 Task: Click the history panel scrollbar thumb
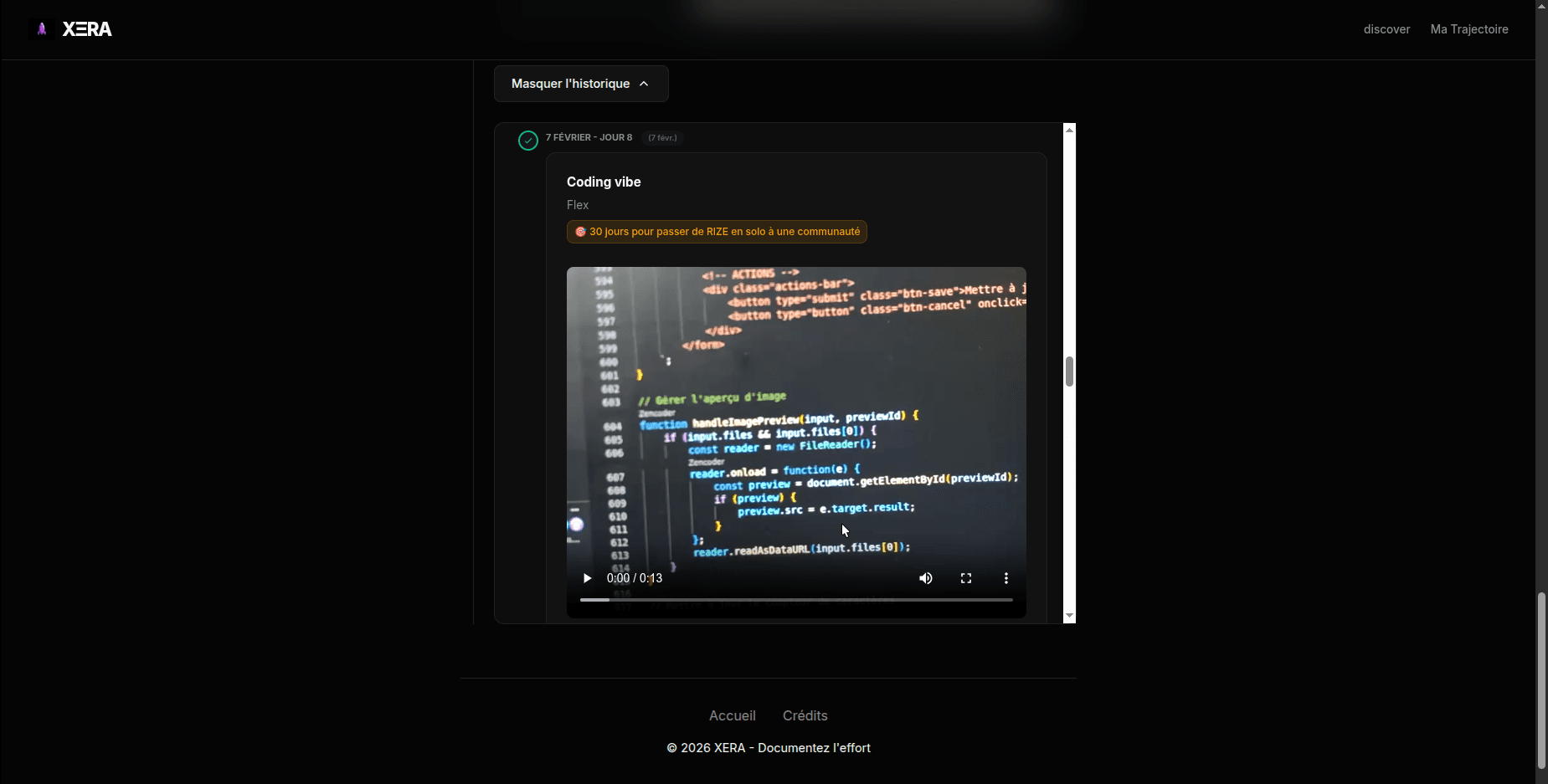tap(1069, 372)
